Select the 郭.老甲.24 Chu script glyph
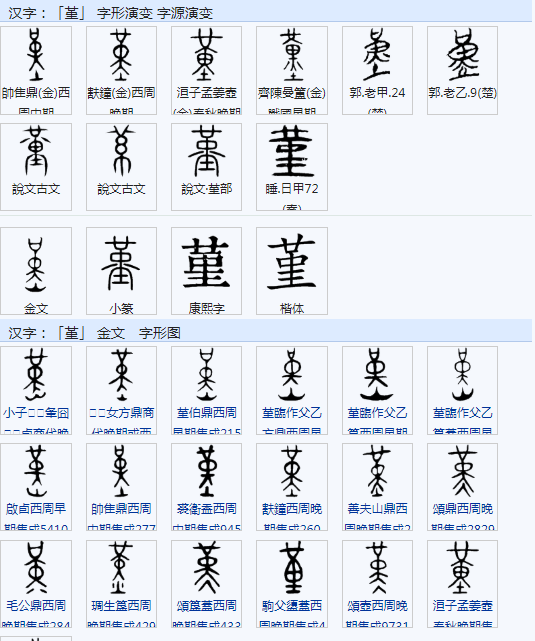Viewport: 535px width, 641px height. pyautogui.click(x=377, y=54)
